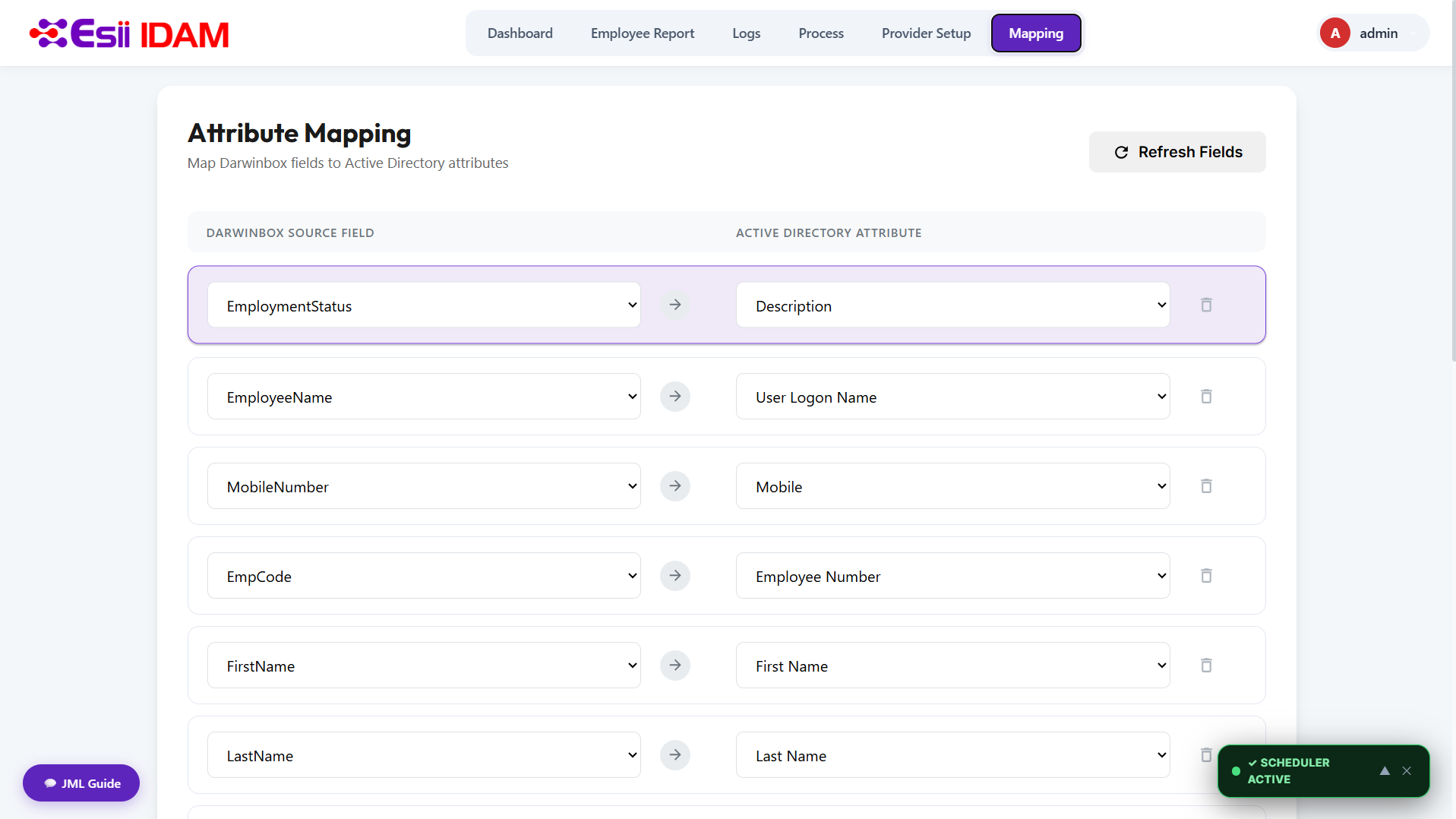Delete the EmploymentStatus mapping row
The height and width of the screenshot is (819, 1456).
1206,305
